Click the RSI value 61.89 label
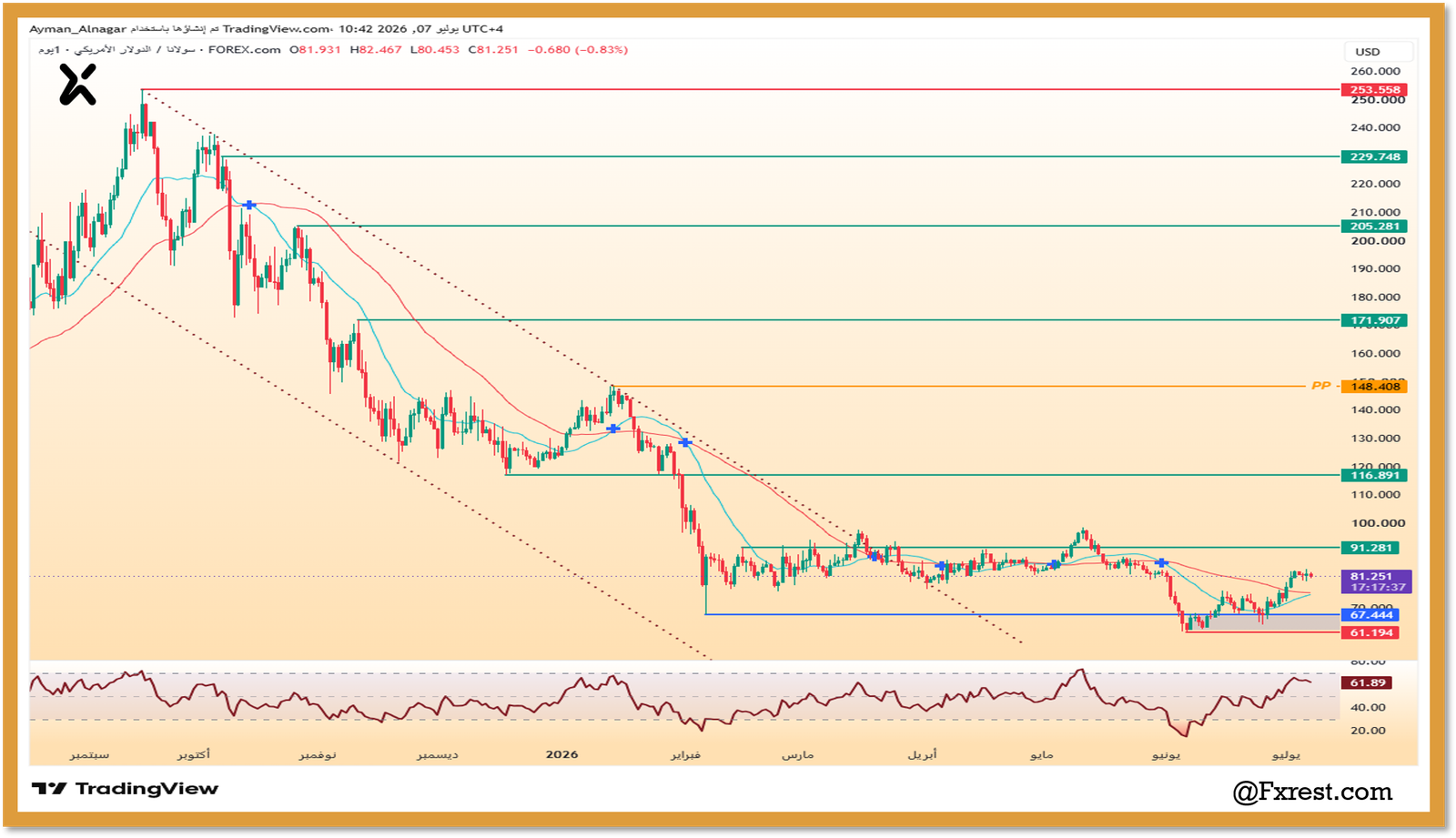This screenshot has width=1456, height=838. point(1367,682)
